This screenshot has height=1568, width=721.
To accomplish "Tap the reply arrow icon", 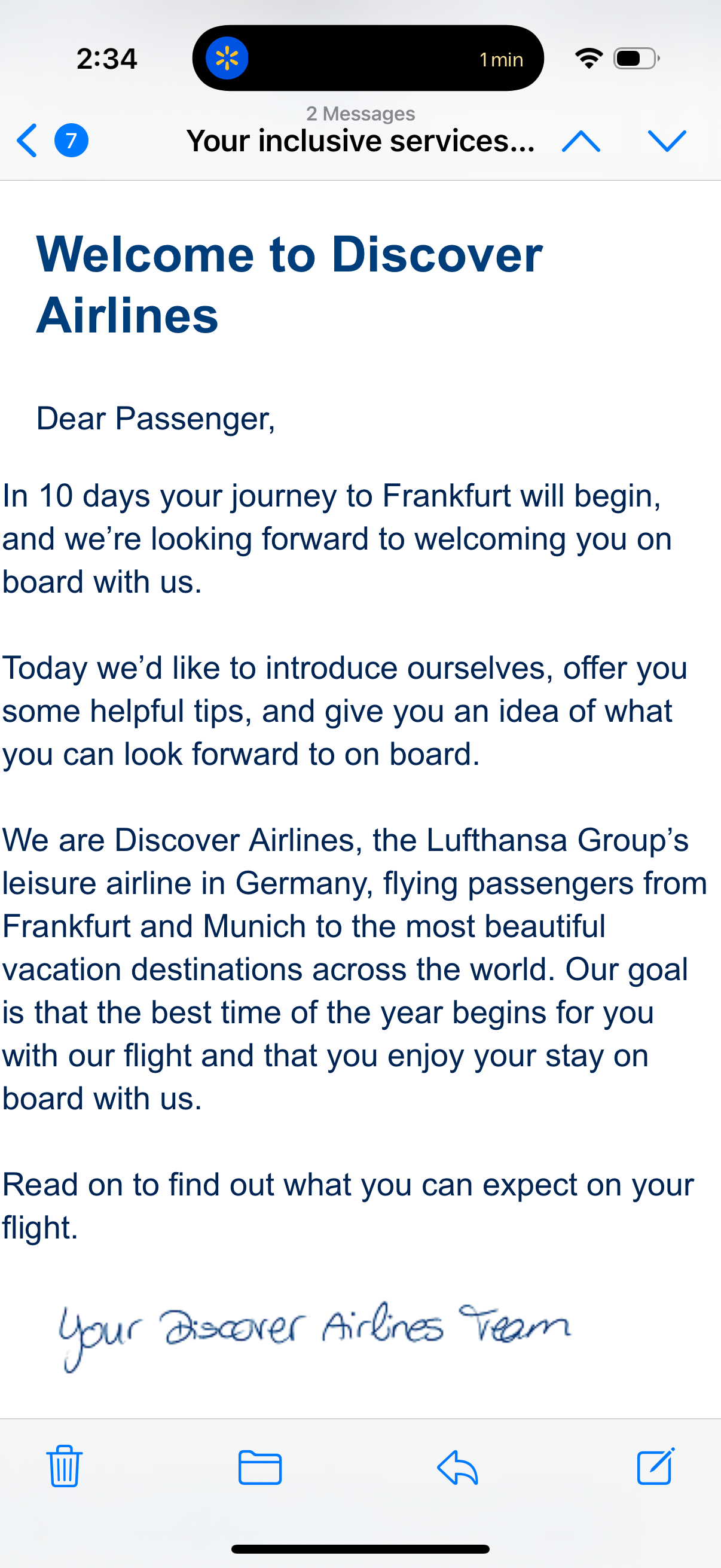I will point(457,1468).
